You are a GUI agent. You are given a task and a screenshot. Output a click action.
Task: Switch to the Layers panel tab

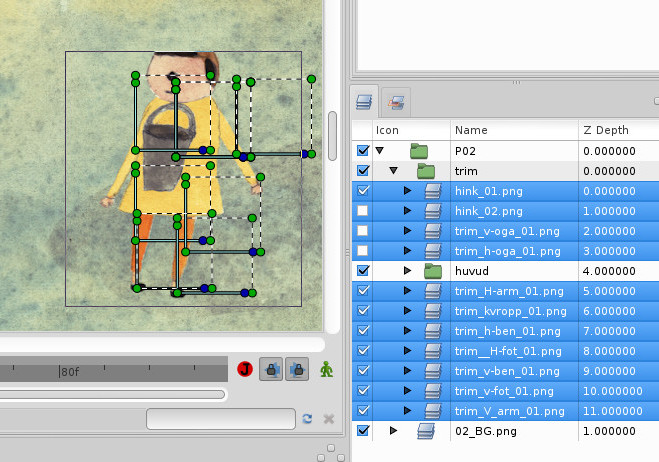(365, 101)
